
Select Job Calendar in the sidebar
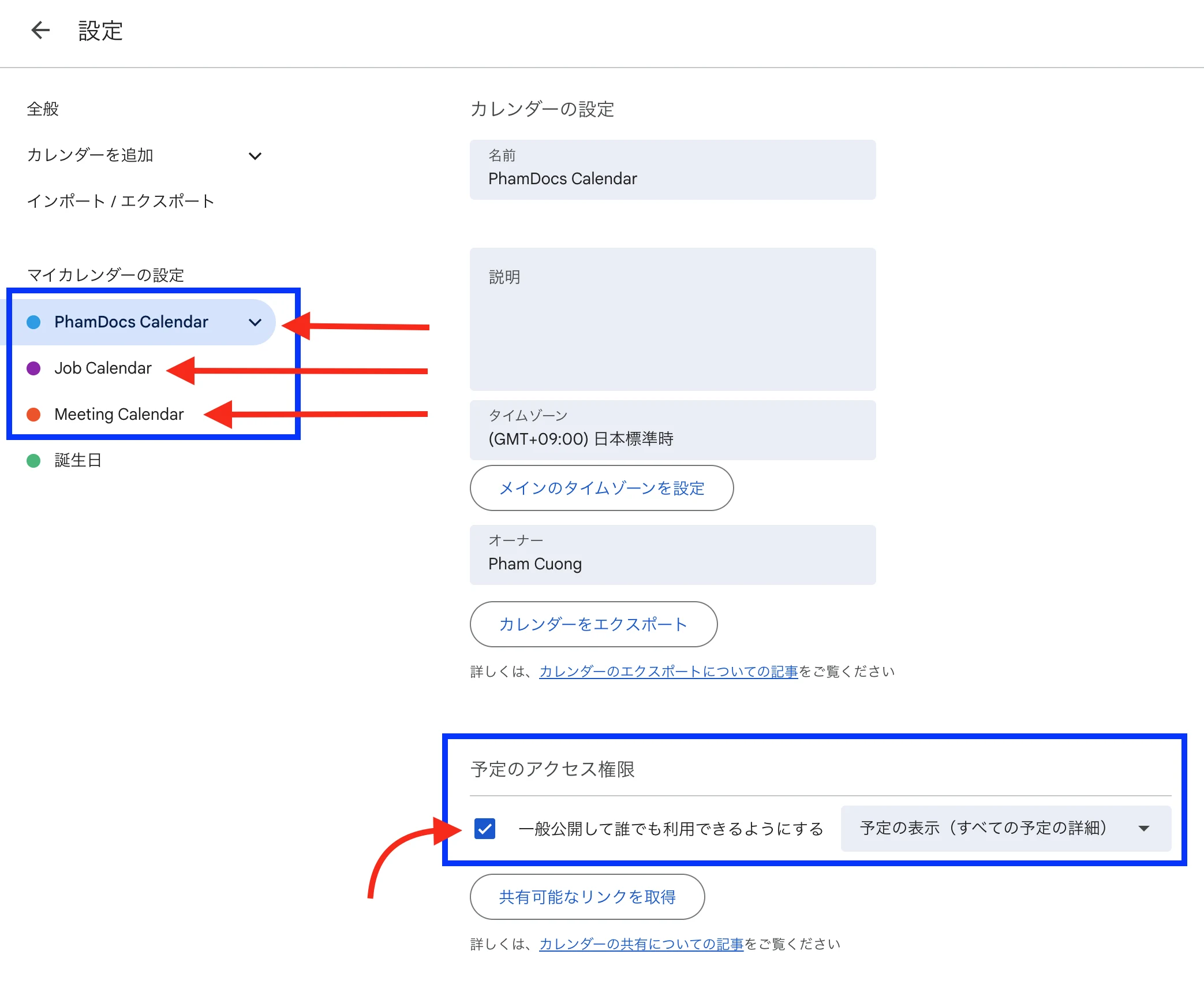coord(103,368)
